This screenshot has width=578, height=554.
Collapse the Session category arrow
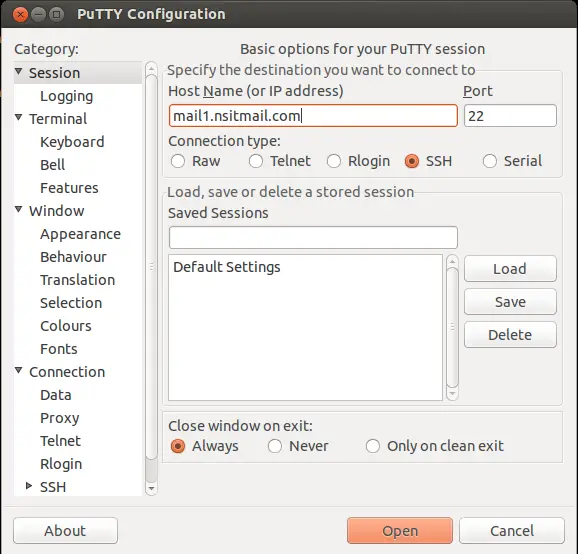(18, 71)
